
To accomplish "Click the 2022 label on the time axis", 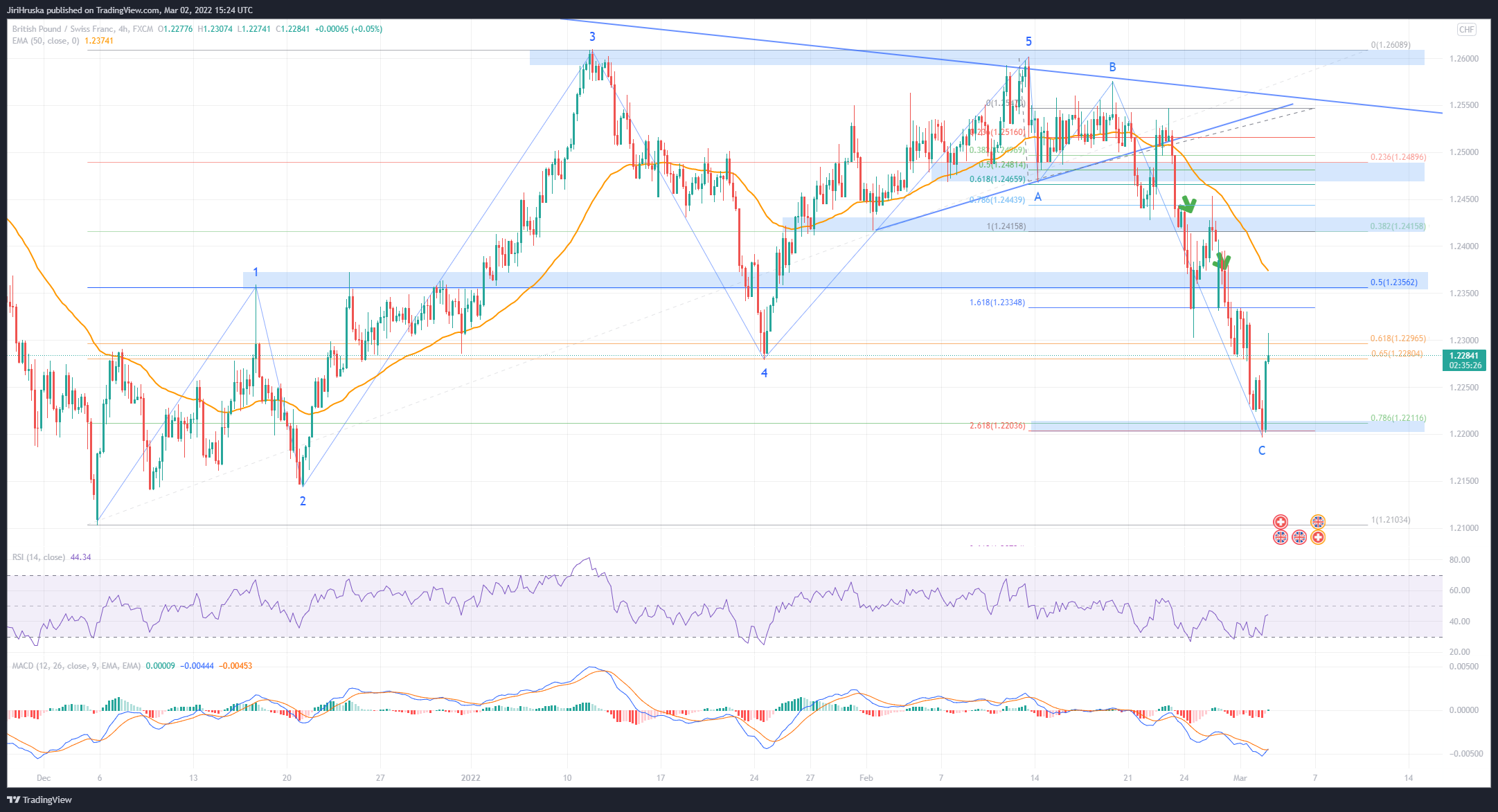I will (x=471, y=778).
